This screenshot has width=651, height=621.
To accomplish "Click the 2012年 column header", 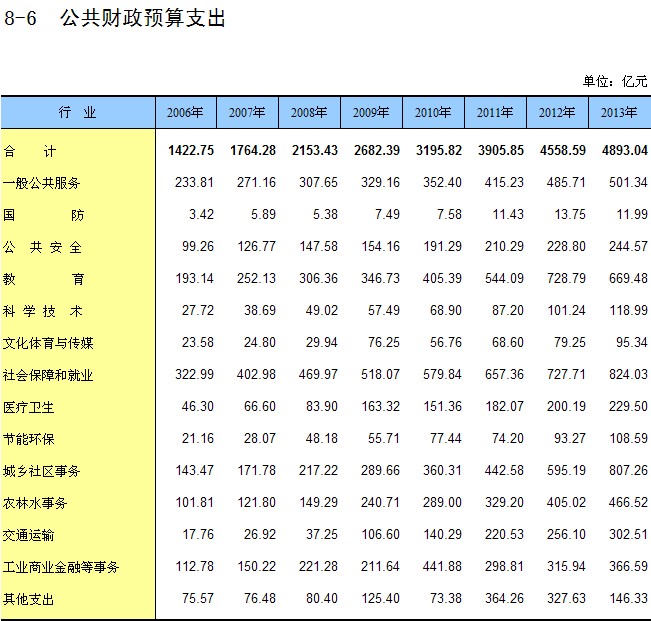I will tap(557, 112).
